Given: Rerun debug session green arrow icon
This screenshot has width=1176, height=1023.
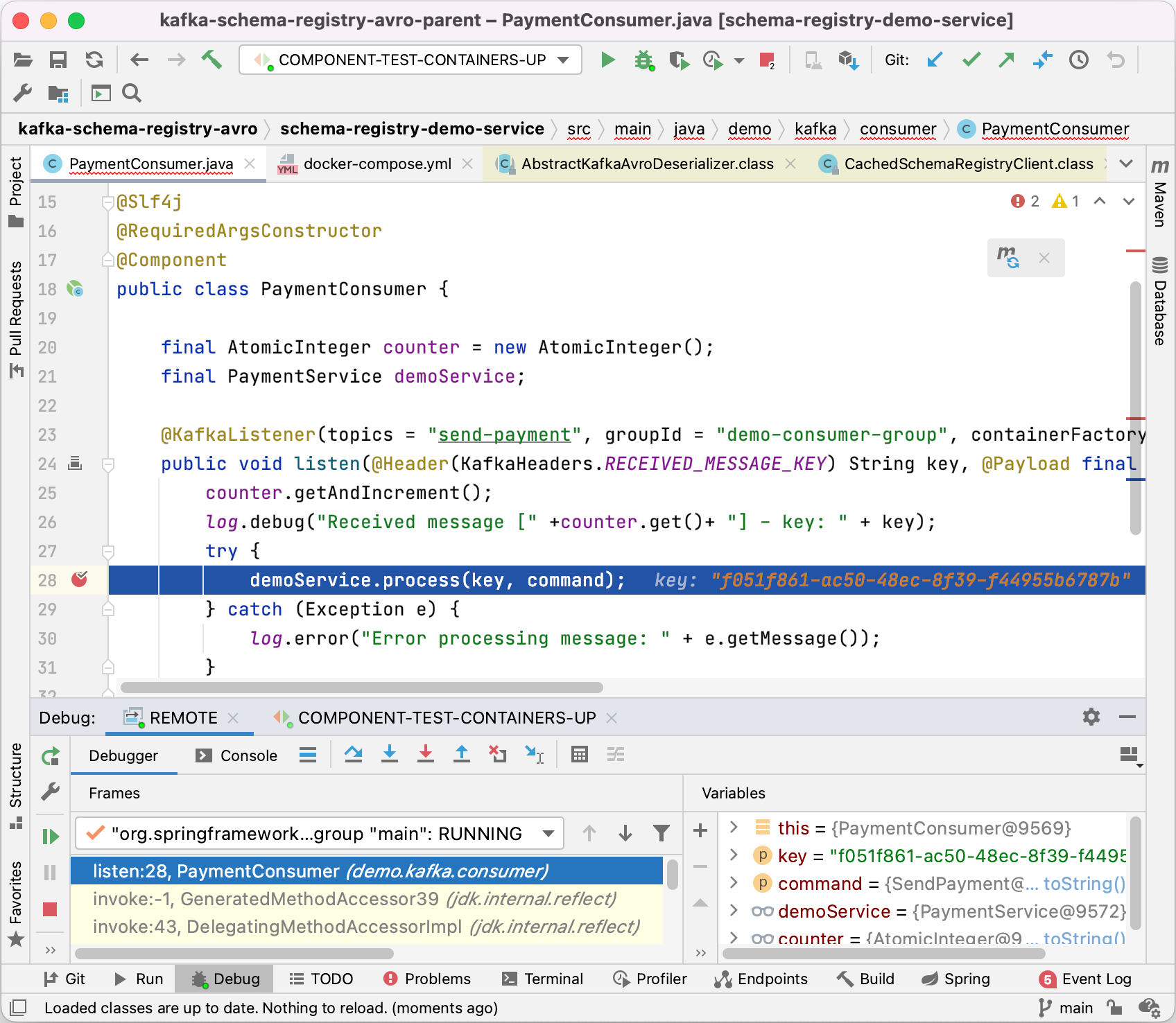Looking at the screenshot, I should tap(51, 756).
